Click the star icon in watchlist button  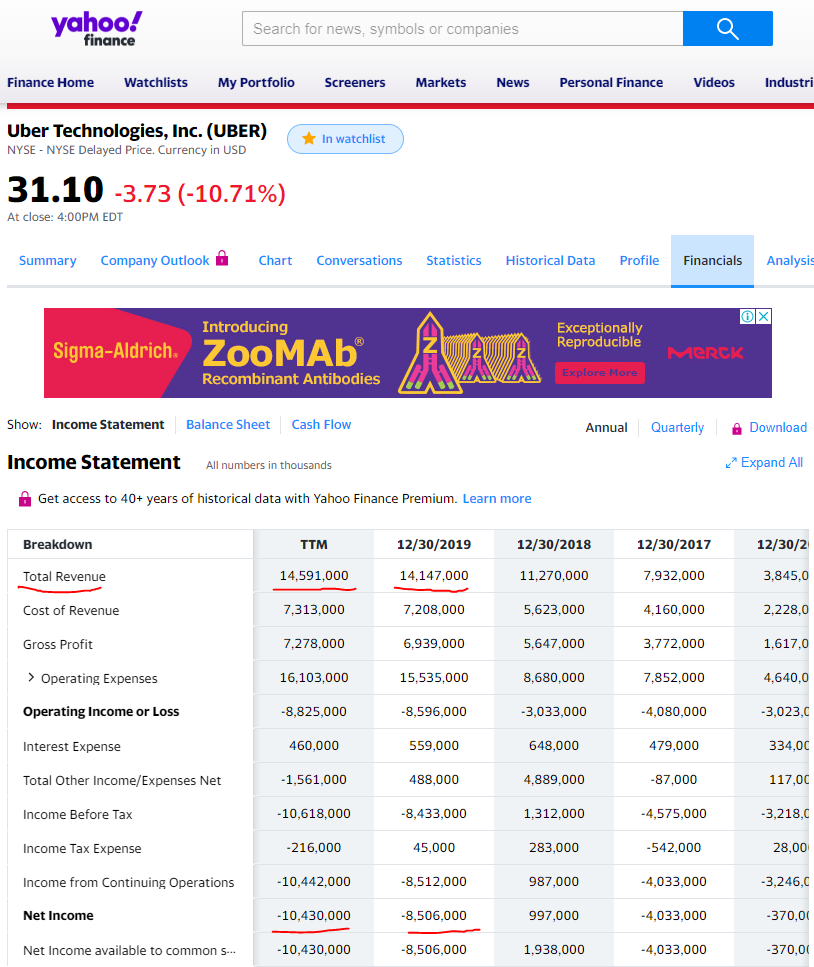click(309, 139)
